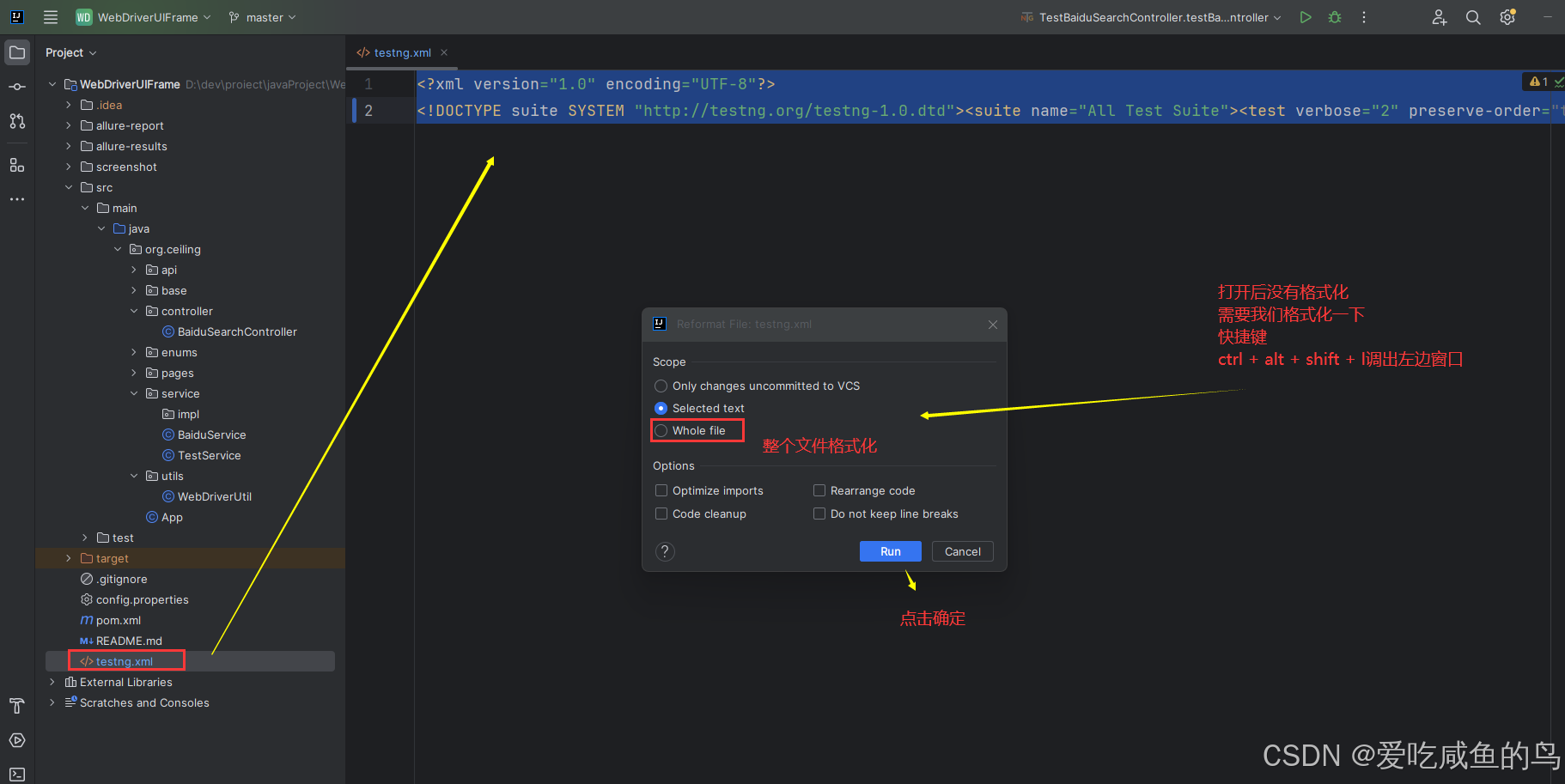Select the impl package

pos(180,414)
